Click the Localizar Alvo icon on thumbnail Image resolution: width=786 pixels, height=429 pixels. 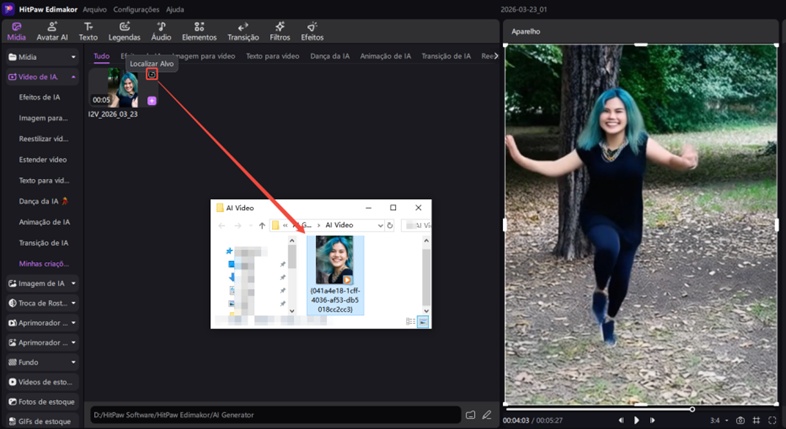tap(151, 75)
